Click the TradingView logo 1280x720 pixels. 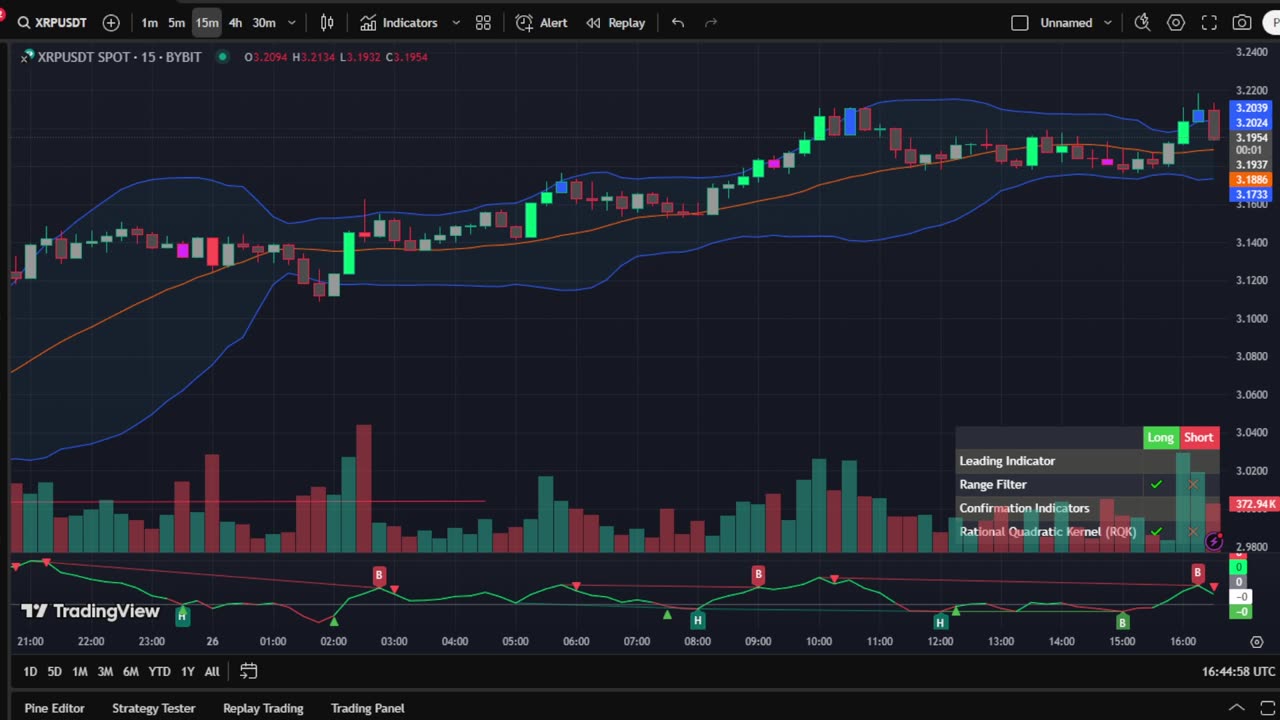click(90, 611)
